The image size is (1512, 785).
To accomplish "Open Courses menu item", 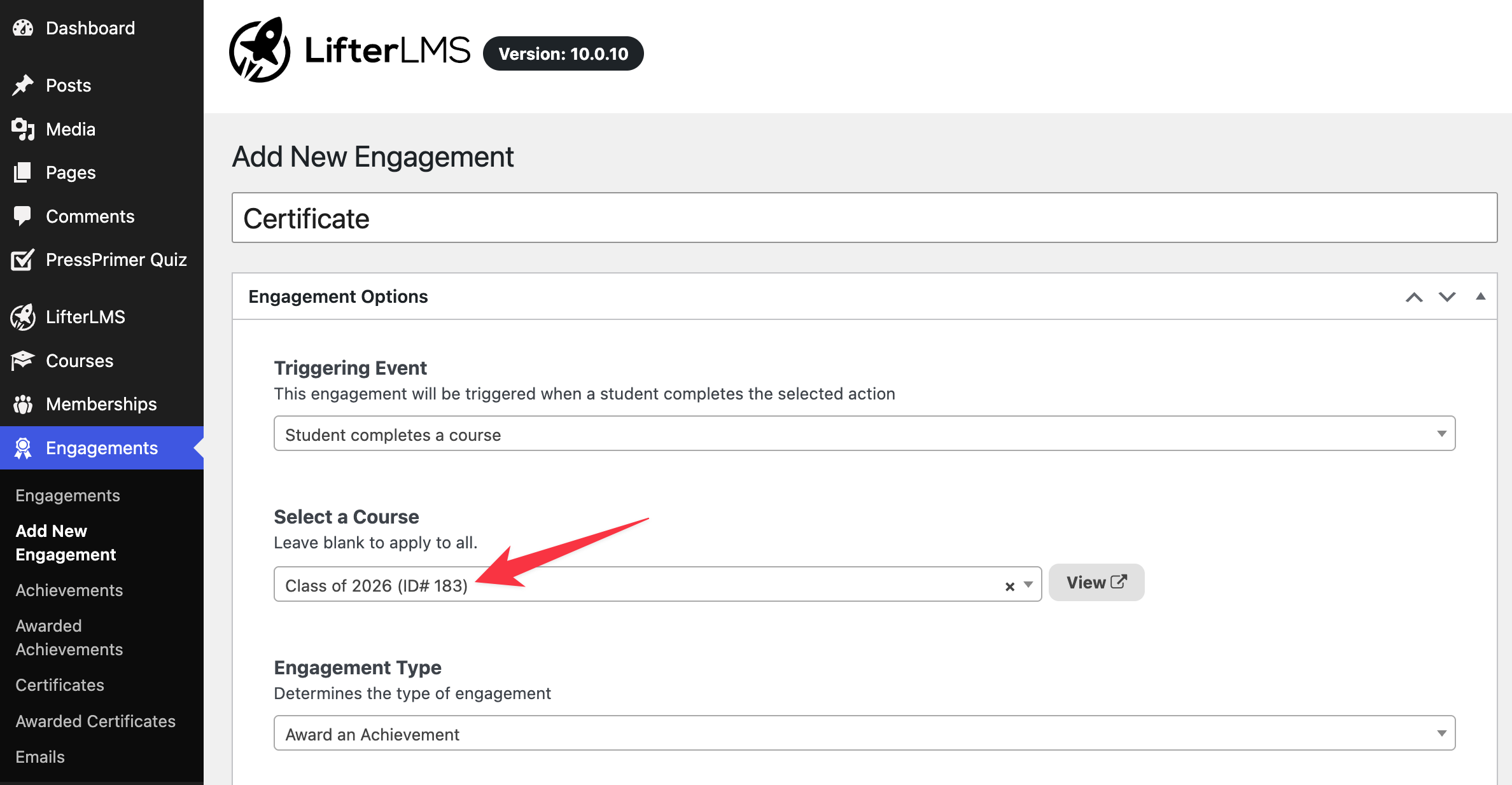I will [x=102, y=361].
